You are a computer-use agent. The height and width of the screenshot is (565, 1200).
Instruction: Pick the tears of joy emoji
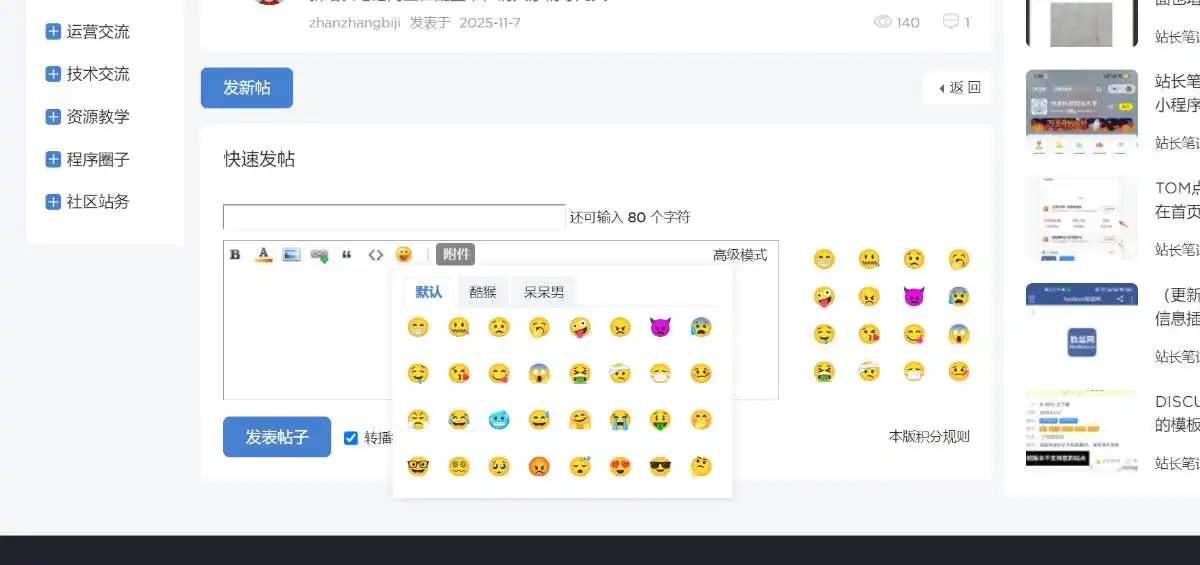(458, 419)
